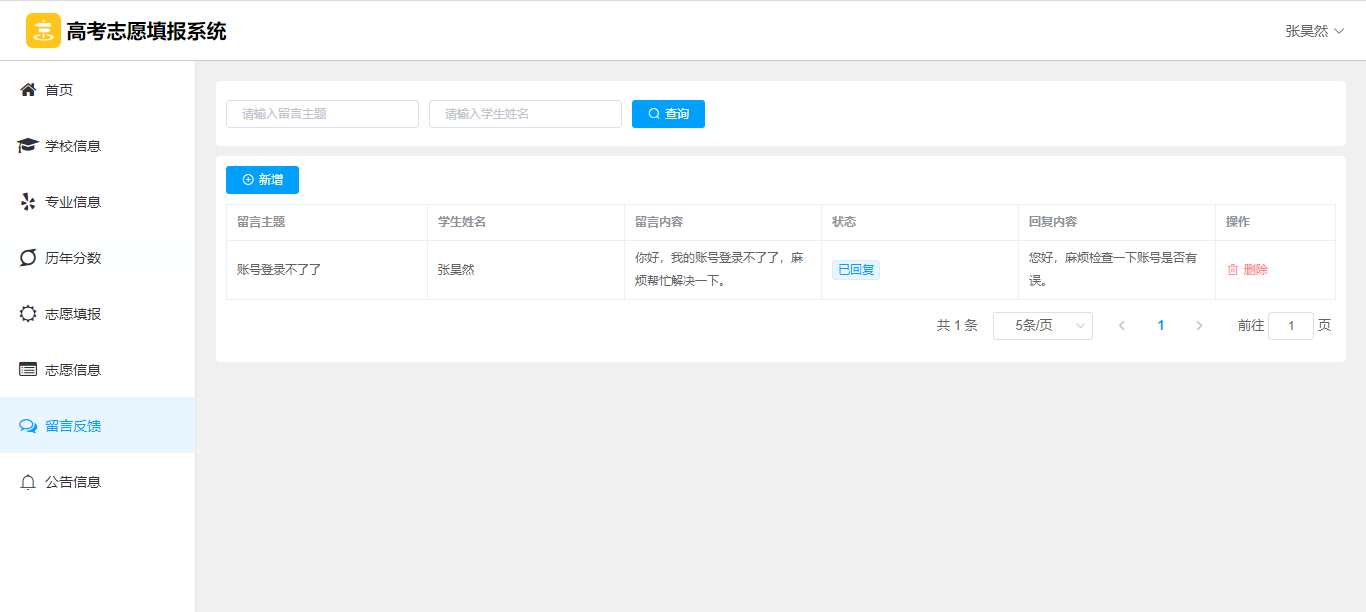The height and width of the screenshot is (612, 1366).
Task: Delete the 账号登录不了了 message row
Action: click(1247, 270)
